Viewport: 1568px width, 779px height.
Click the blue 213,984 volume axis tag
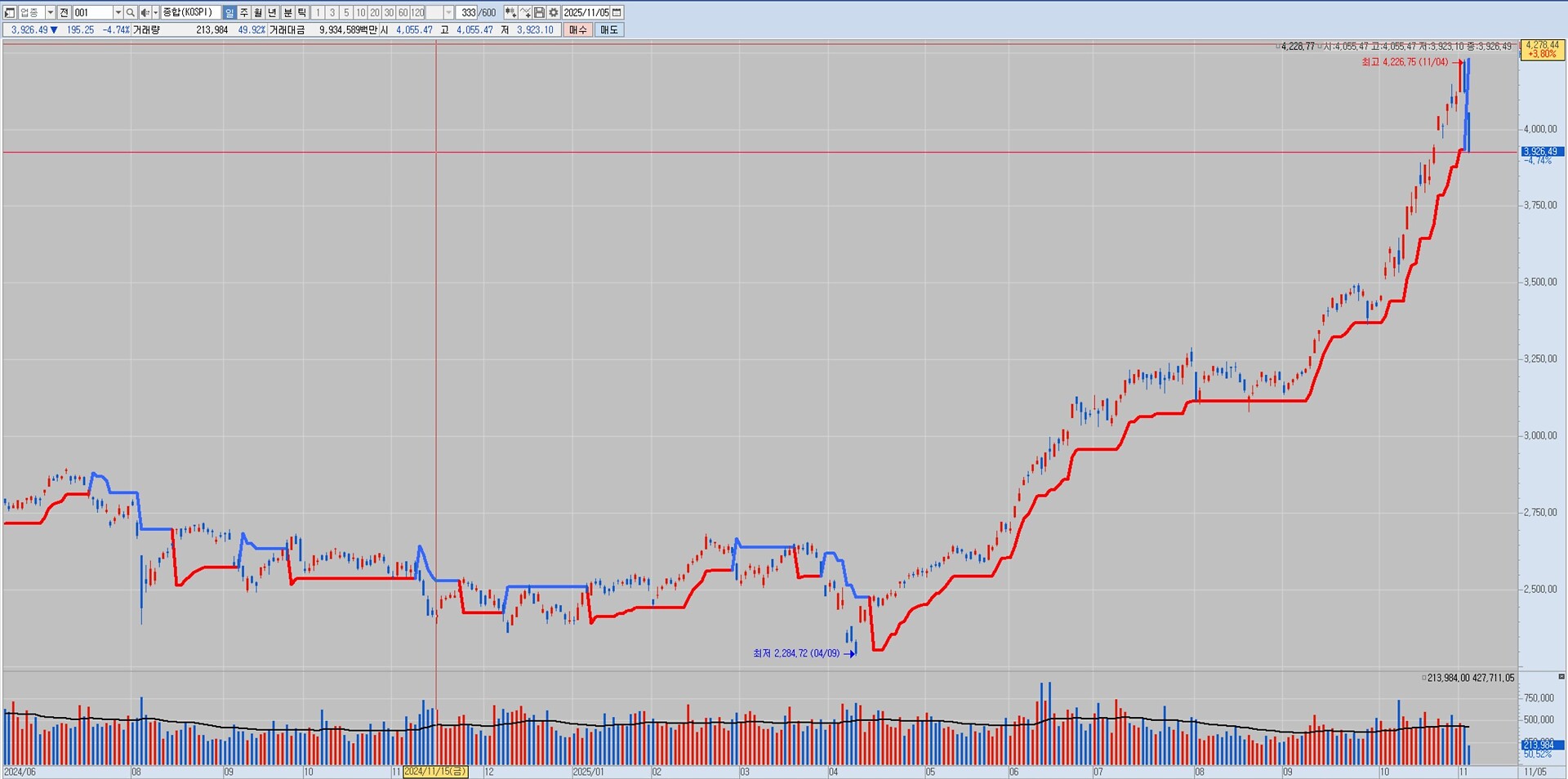[x=1542, y=745]
